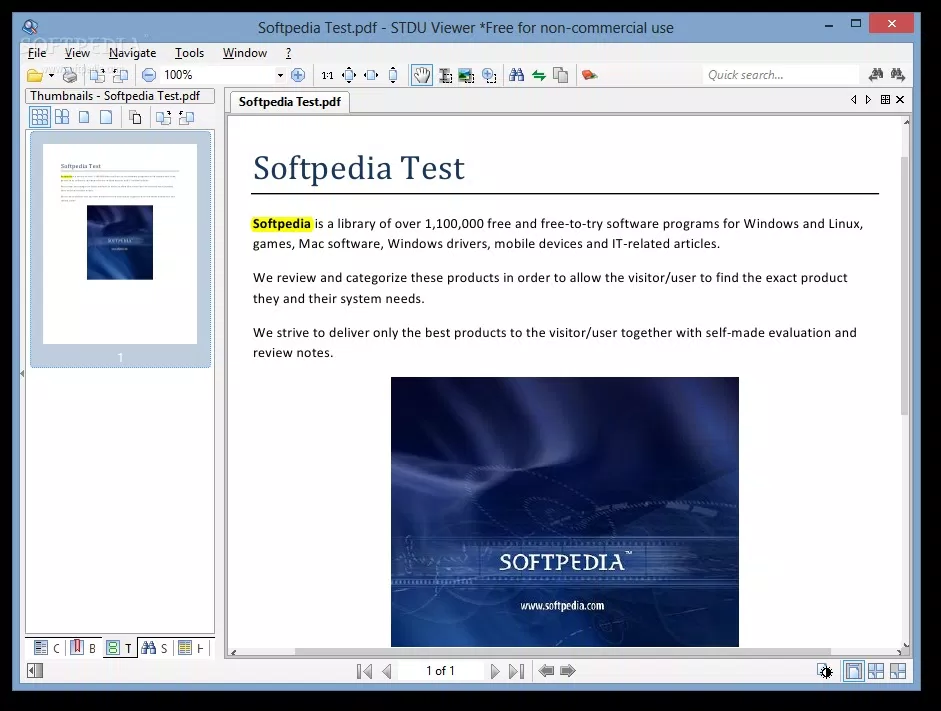
Task: Click the Quick search input field
Action: (x=780, y=75)
